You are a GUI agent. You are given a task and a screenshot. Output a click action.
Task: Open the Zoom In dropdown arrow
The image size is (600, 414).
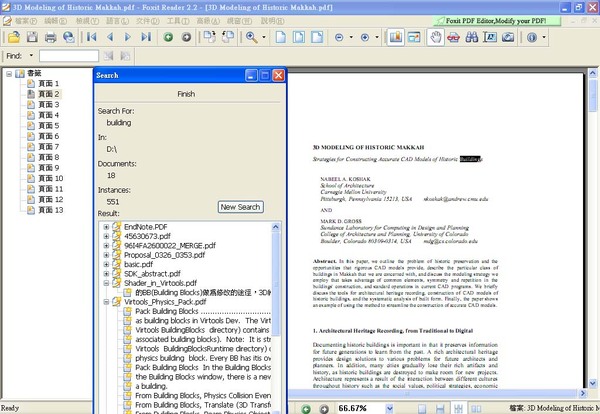pyautogui.click(x=377, y=37)
